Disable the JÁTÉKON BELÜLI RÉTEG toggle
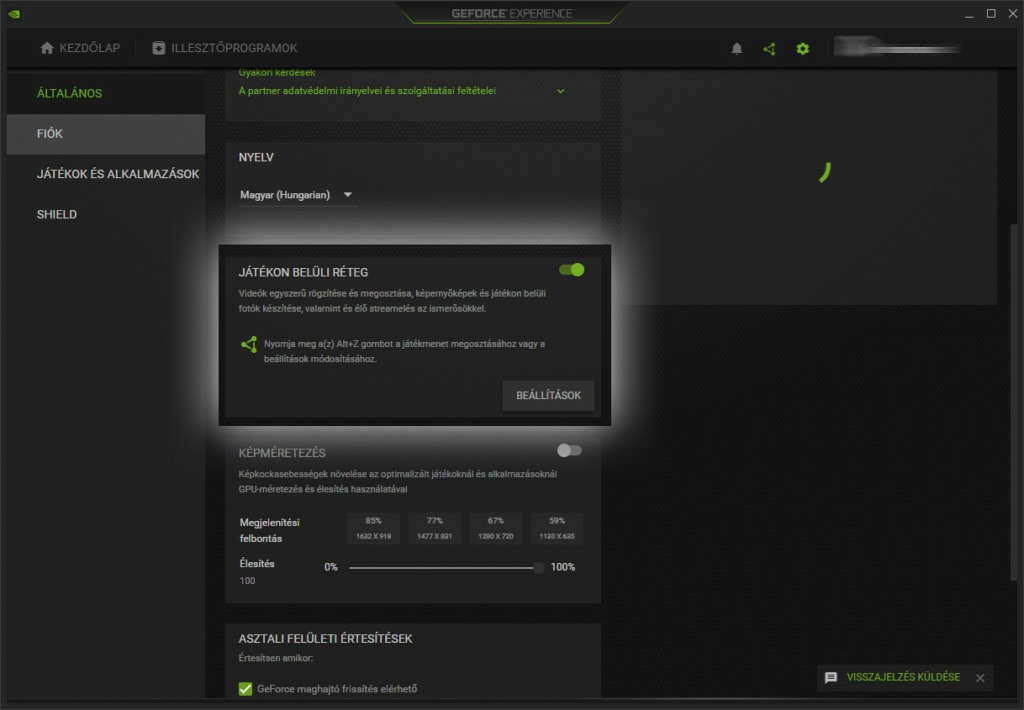Image resolution: width=1024 pixels, height=710 pixels. coord(571,270)
